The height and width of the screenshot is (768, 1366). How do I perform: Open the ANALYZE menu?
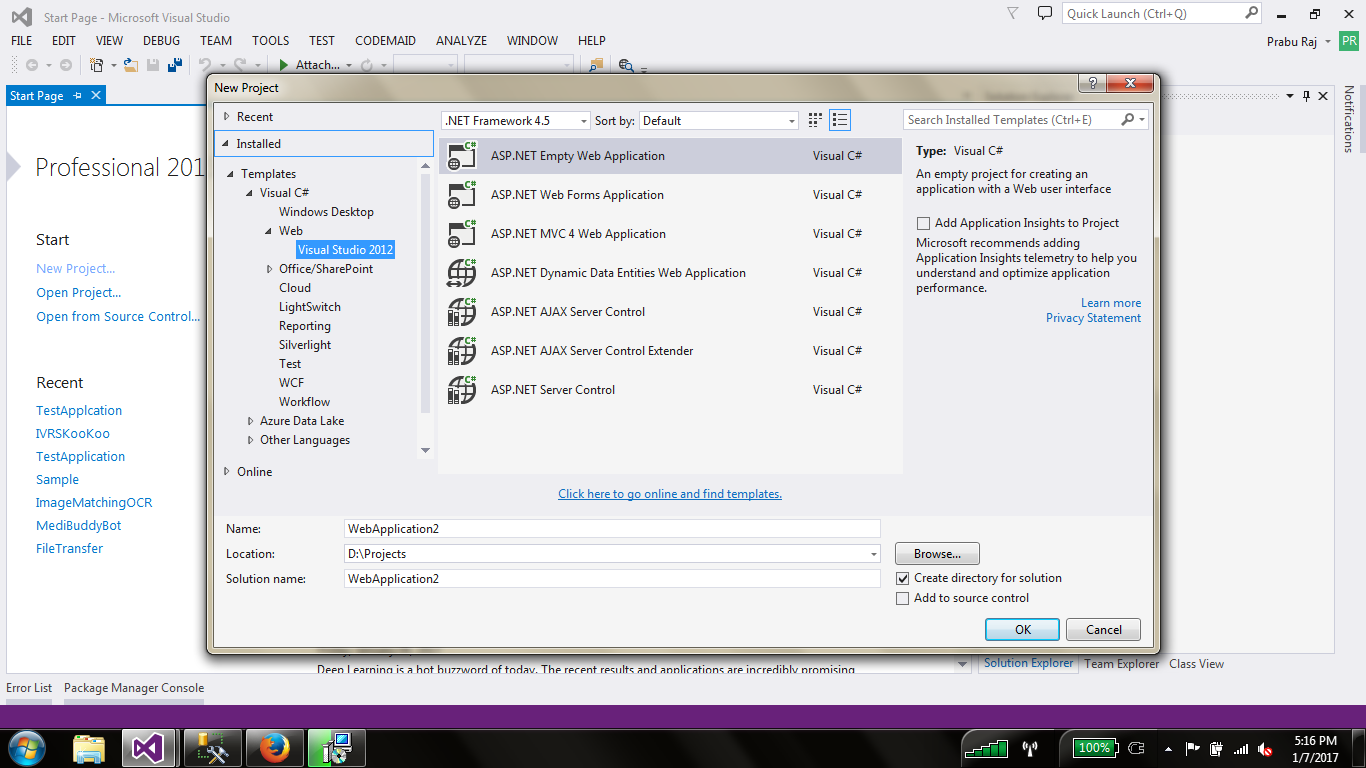pyautogui.click(x=461, y=41)
